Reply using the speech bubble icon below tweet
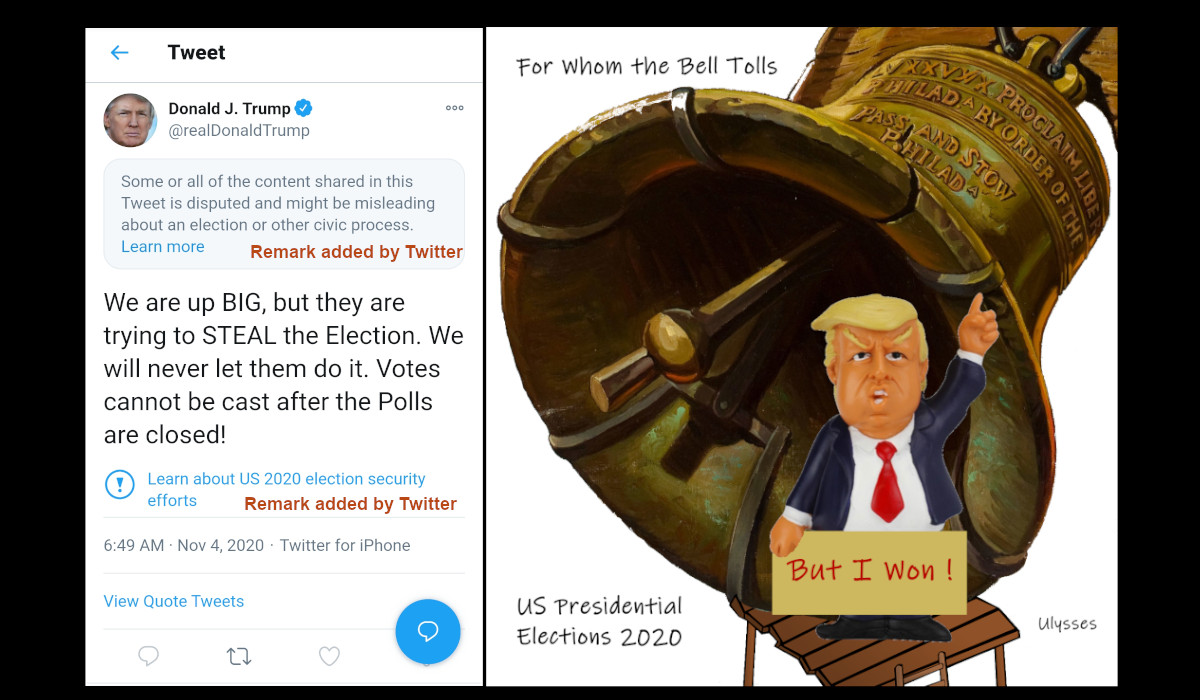1200x700 pixels. (149, 656)
